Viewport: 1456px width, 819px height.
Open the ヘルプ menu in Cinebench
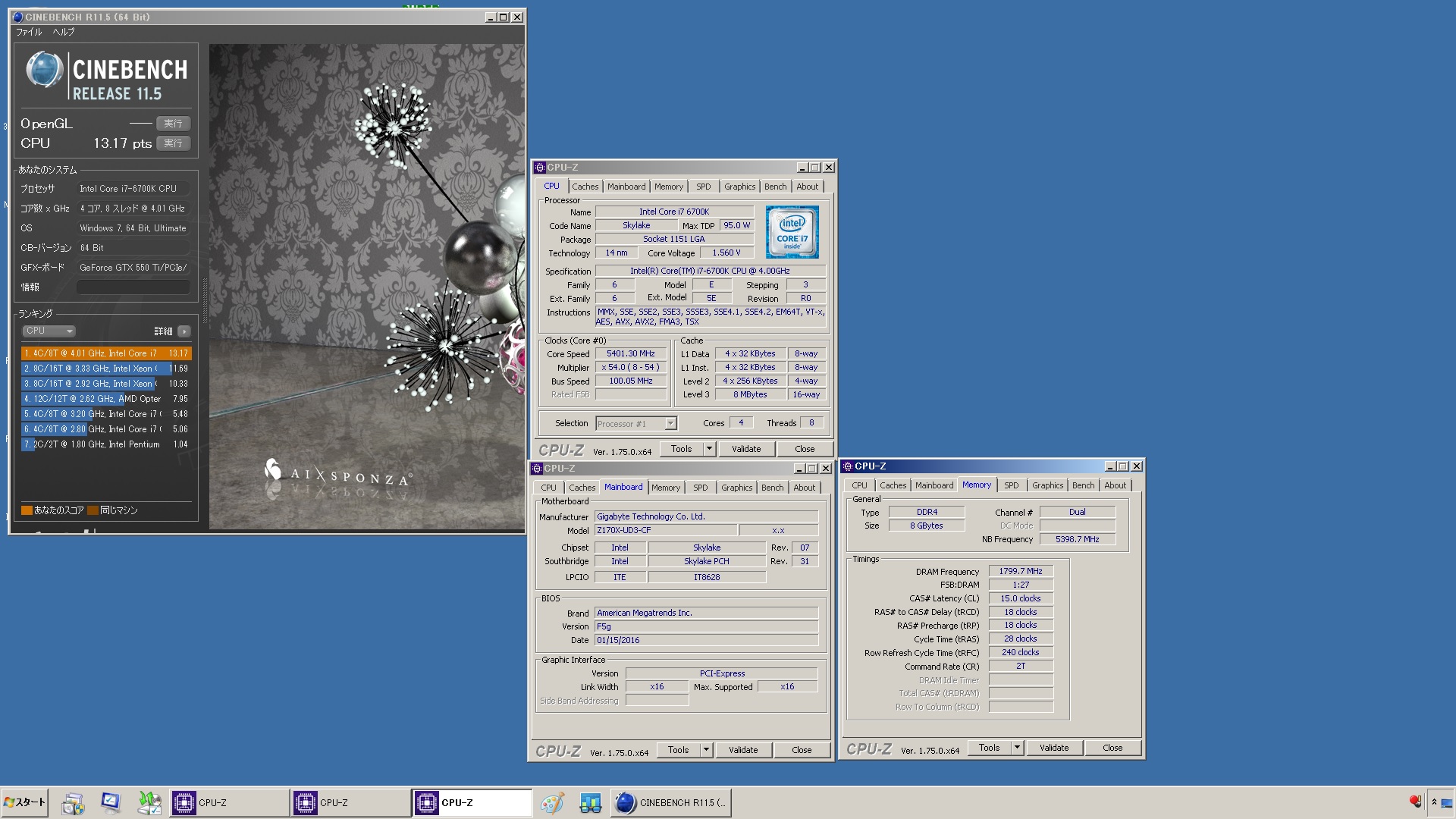click(64, 32)
